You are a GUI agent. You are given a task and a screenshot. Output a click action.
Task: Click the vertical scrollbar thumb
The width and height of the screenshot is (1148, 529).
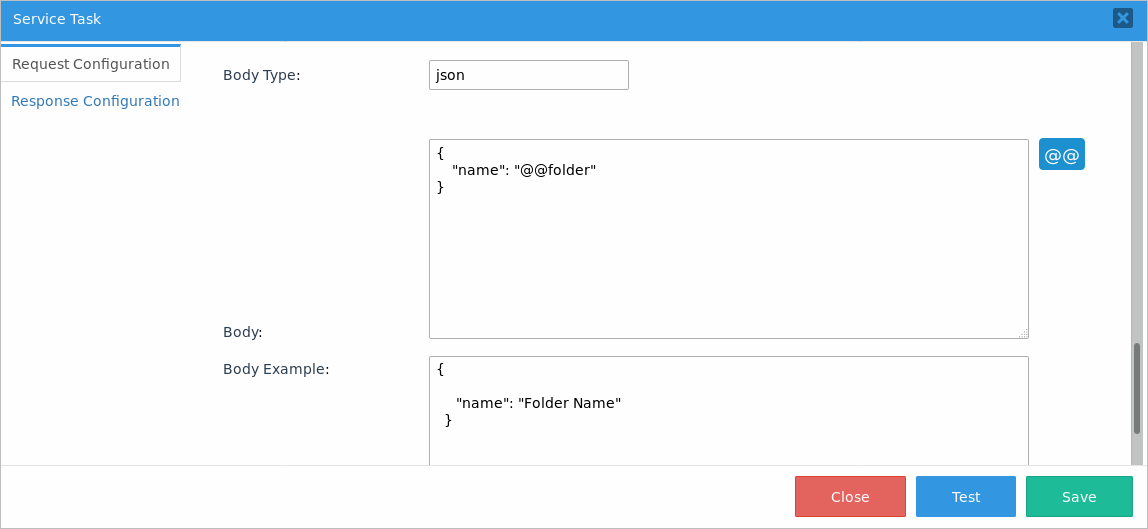[x=1137, y=389]
